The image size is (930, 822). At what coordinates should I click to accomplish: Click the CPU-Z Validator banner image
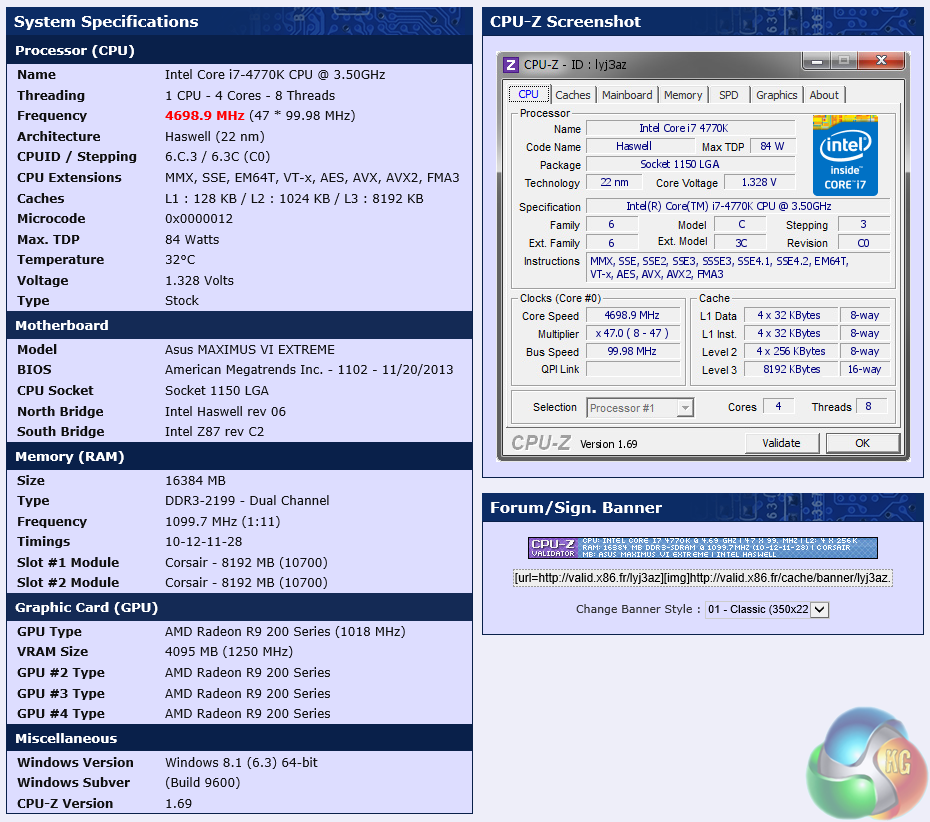pyautogui.click(x=703, y=548)
